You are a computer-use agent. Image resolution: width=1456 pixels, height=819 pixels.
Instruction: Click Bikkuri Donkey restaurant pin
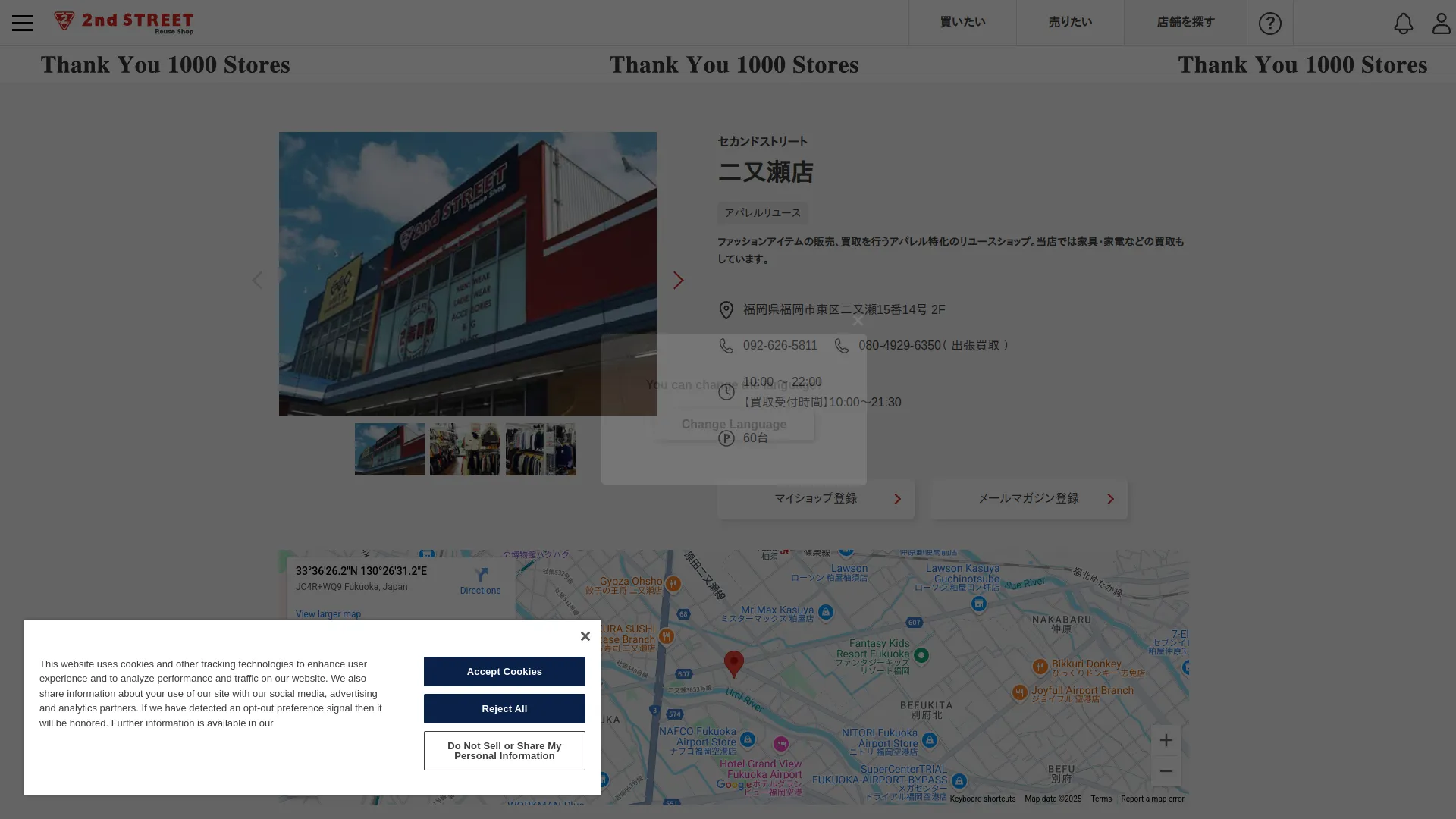click(1040, 667)
